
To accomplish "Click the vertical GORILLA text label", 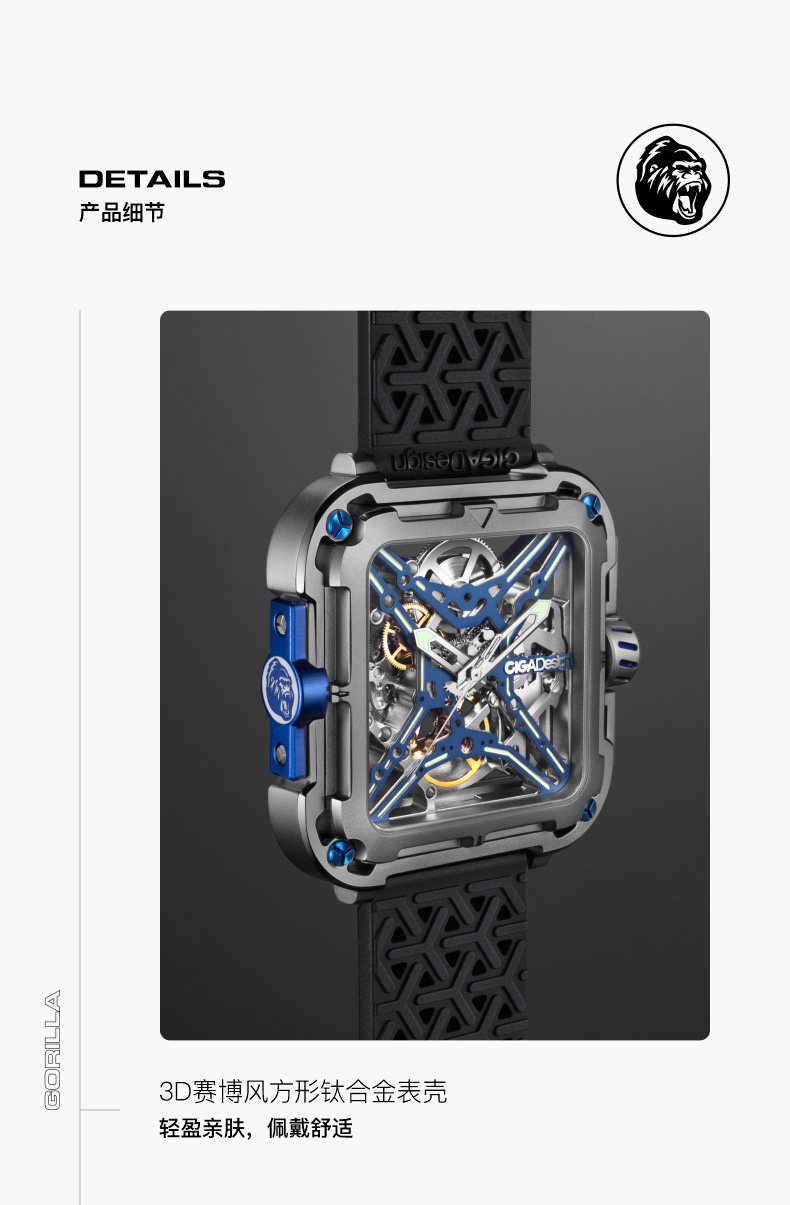I will click(x=52, y=1049).
